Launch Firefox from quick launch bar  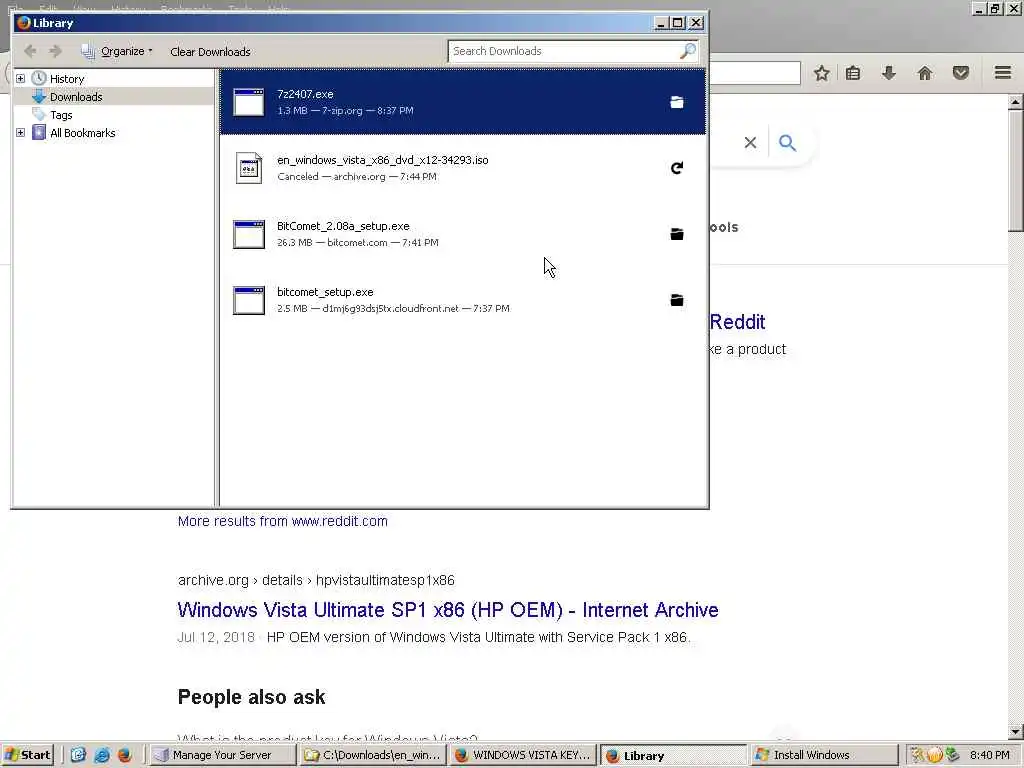click(125, 755)
